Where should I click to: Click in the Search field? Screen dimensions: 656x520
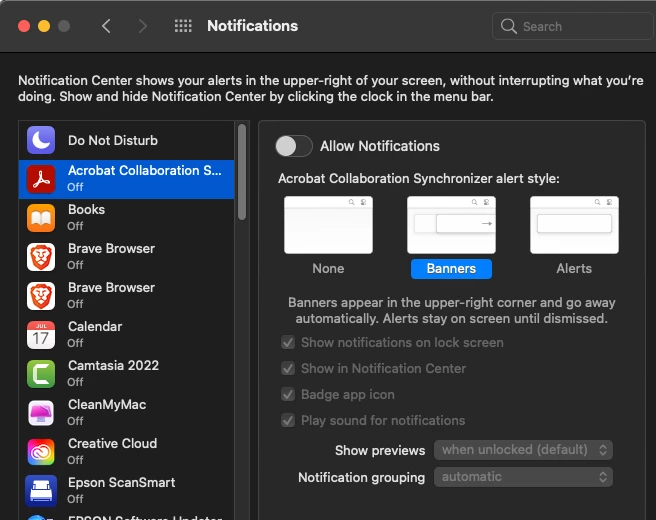coord(573,26)
